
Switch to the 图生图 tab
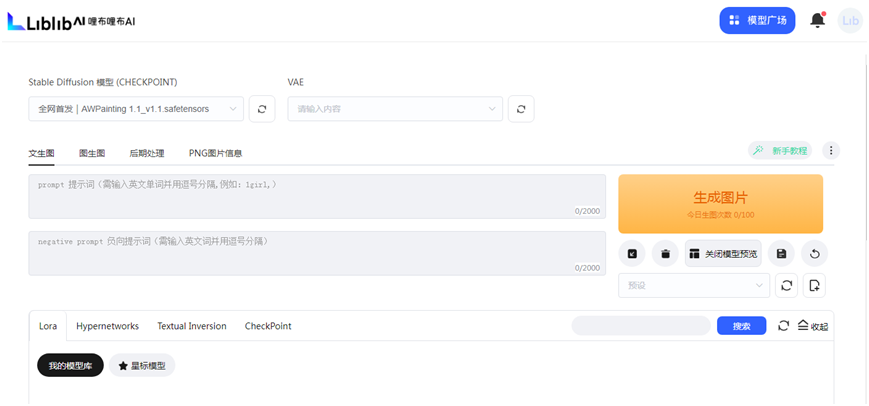coord(92,153)
